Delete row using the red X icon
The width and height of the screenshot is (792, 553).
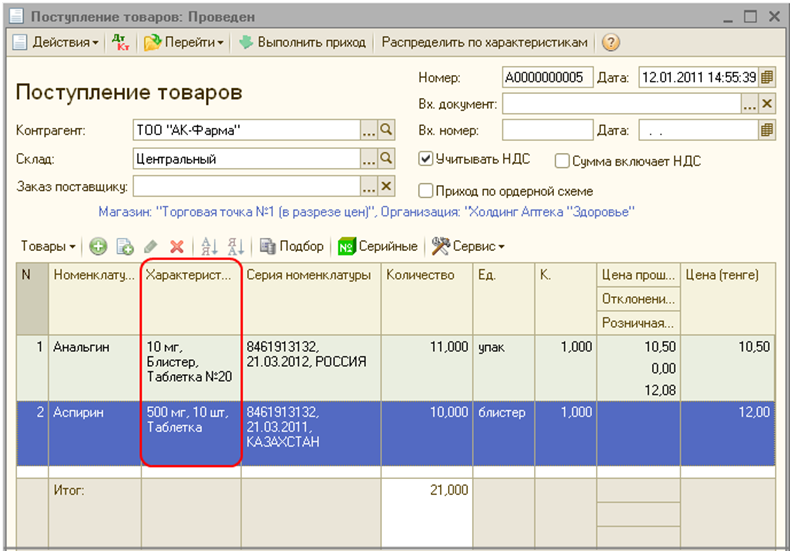[x=177, y=246]
